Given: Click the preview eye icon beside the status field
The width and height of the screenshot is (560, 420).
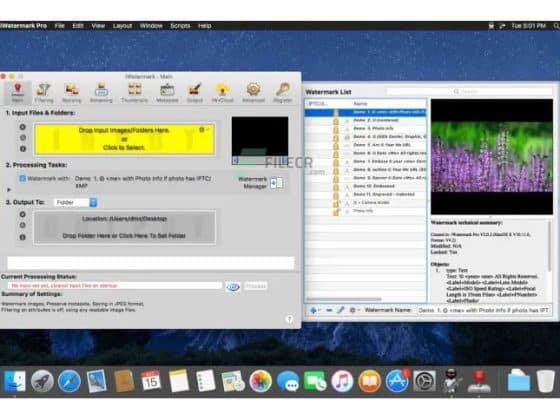Looking at the screenshot, I should coord(233,286).
